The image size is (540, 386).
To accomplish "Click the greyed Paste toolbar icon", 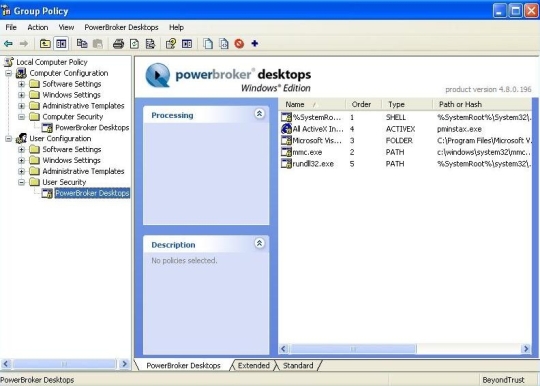I will [98, 44].
